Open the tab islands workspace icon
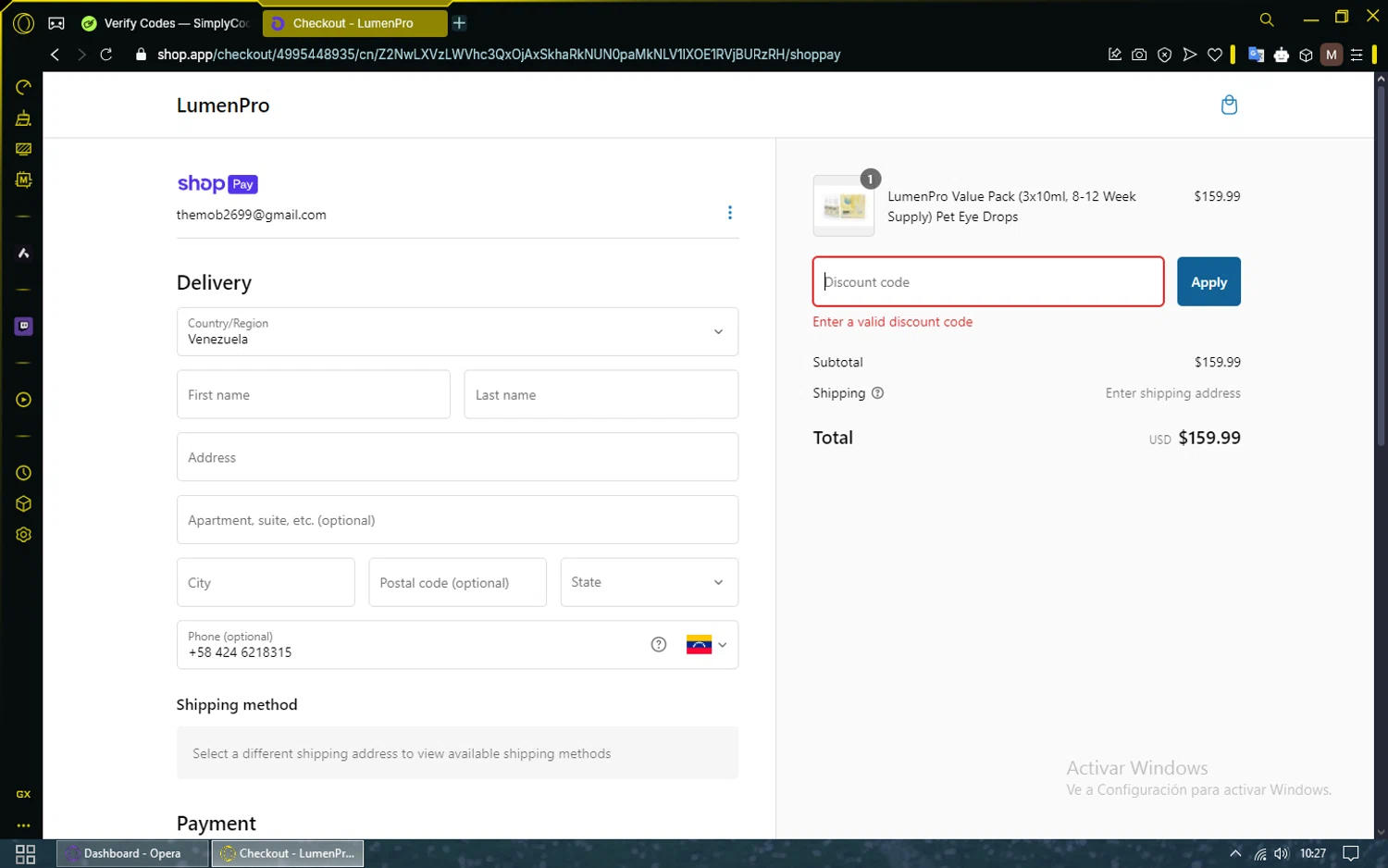The image size is (1388, 868). pyautogui.click(x=56, y=23)
